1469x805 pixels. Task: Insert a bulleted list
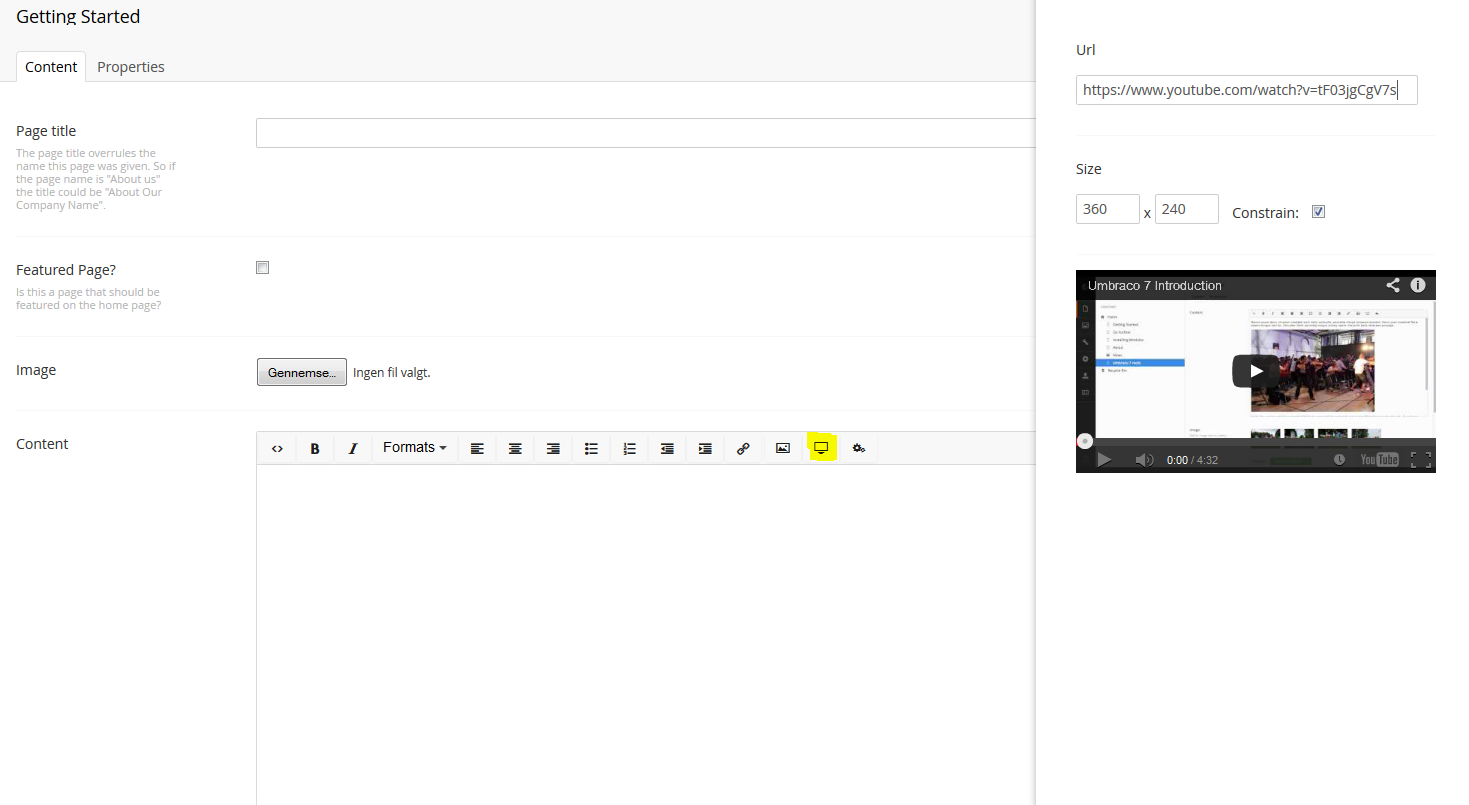591,449
